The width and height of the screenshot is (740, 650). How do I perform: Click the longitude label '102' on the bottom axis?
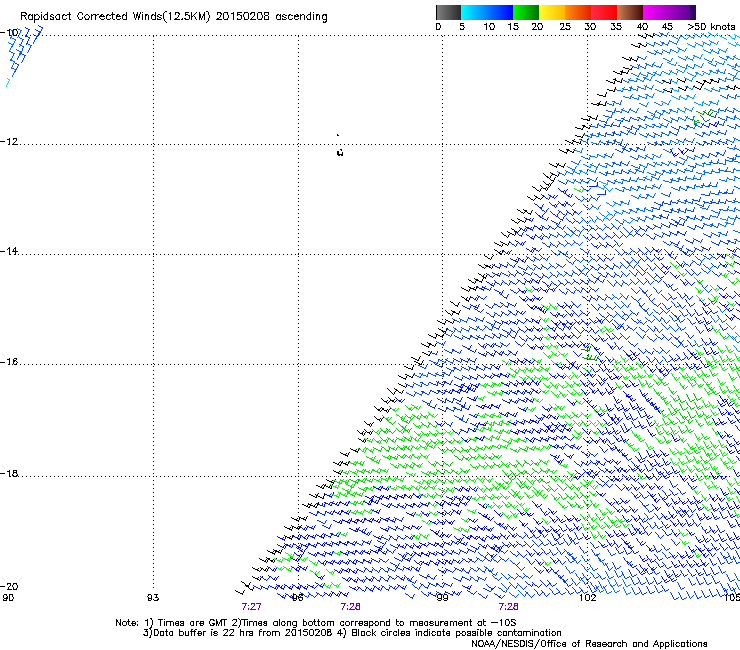point(588,598)
